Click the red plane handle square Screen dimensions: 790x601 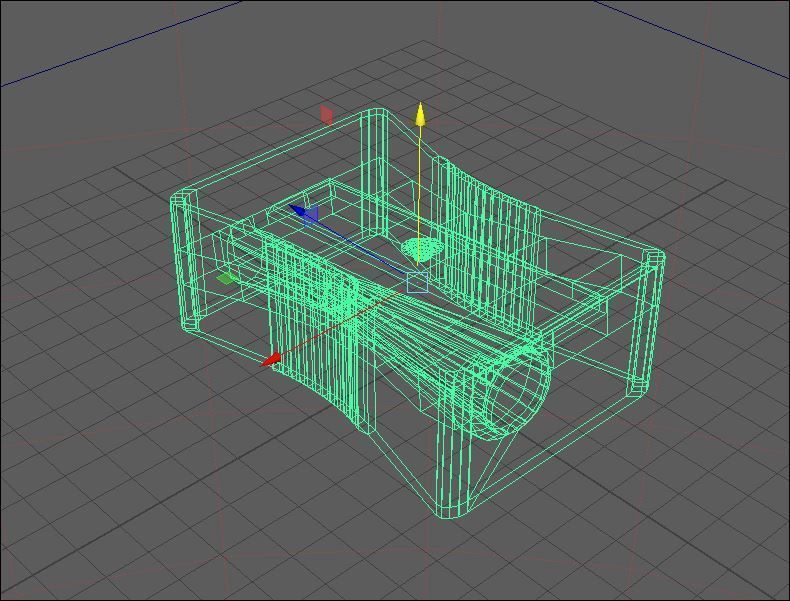[x=326, y=115]
